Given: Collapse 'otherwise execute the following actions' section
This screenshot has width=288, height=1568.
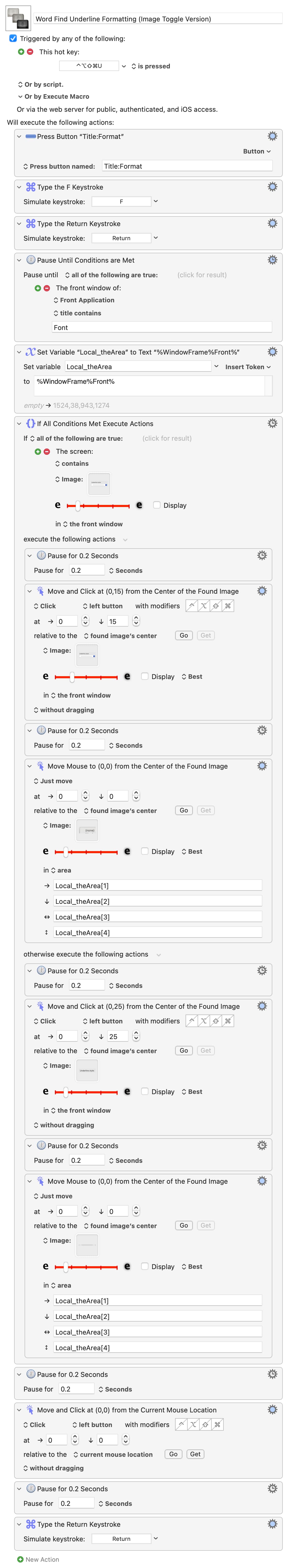Looking at the screenshot, I should coord(159,954).
